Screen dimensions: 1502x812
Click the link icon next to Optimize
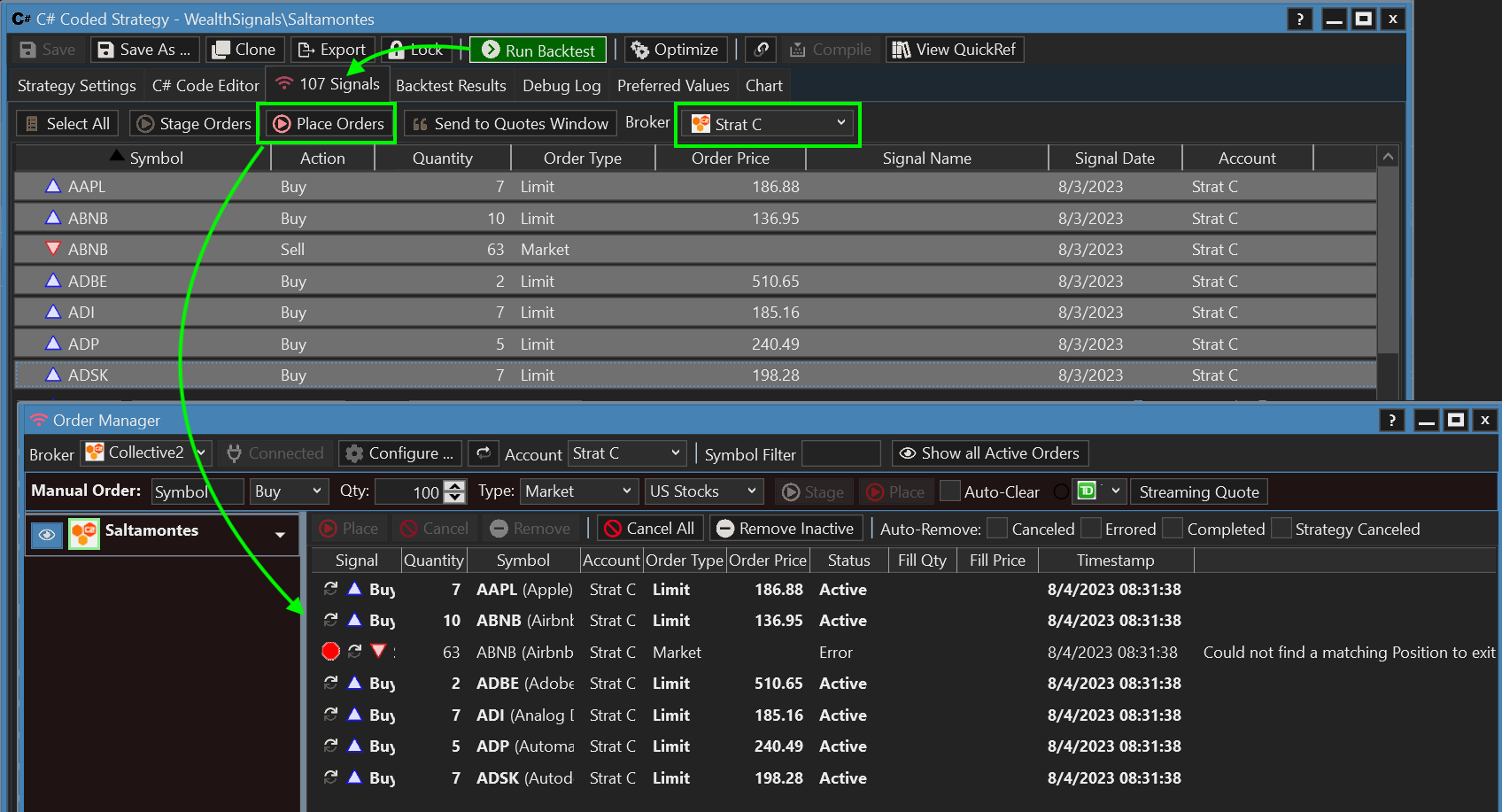[761, 50]
